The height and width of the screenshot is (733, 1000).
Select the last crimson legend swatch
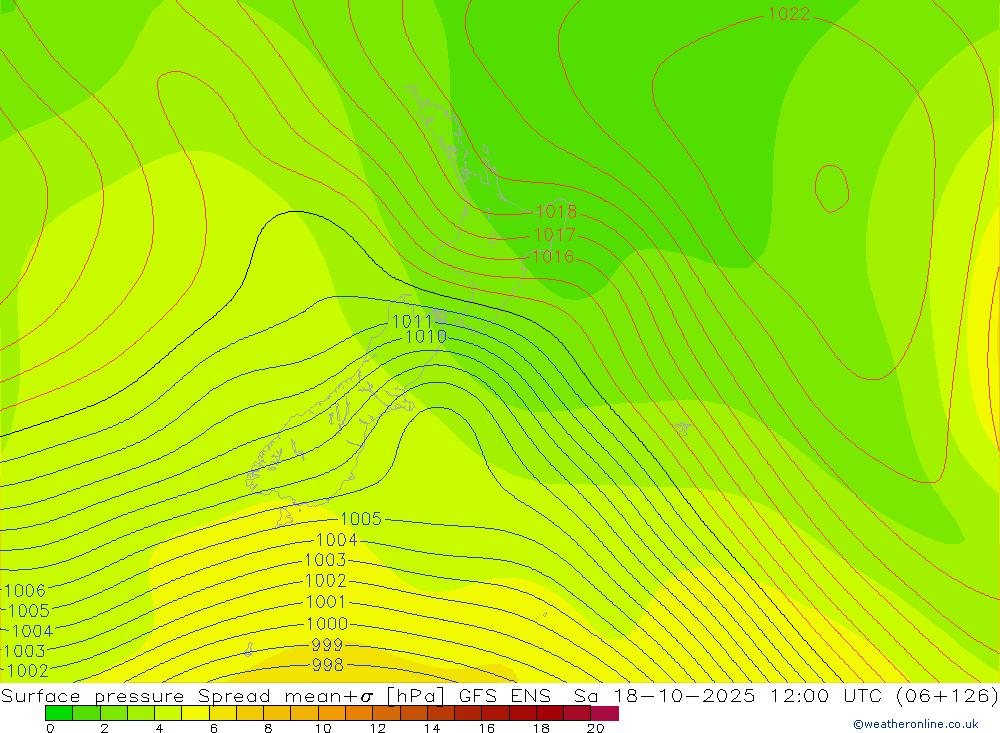coord(605,713)
